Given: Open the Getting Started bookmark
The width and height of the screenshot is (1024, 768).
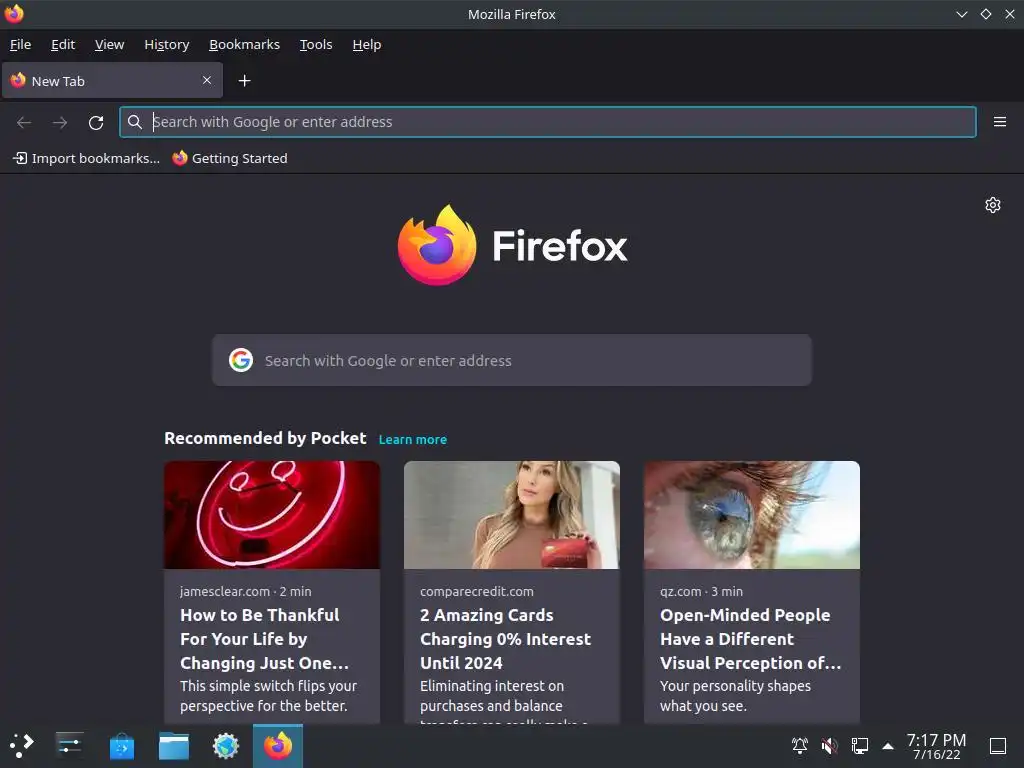Looking at the screenshot, I should pyautogui.click(x=230, y=158).
